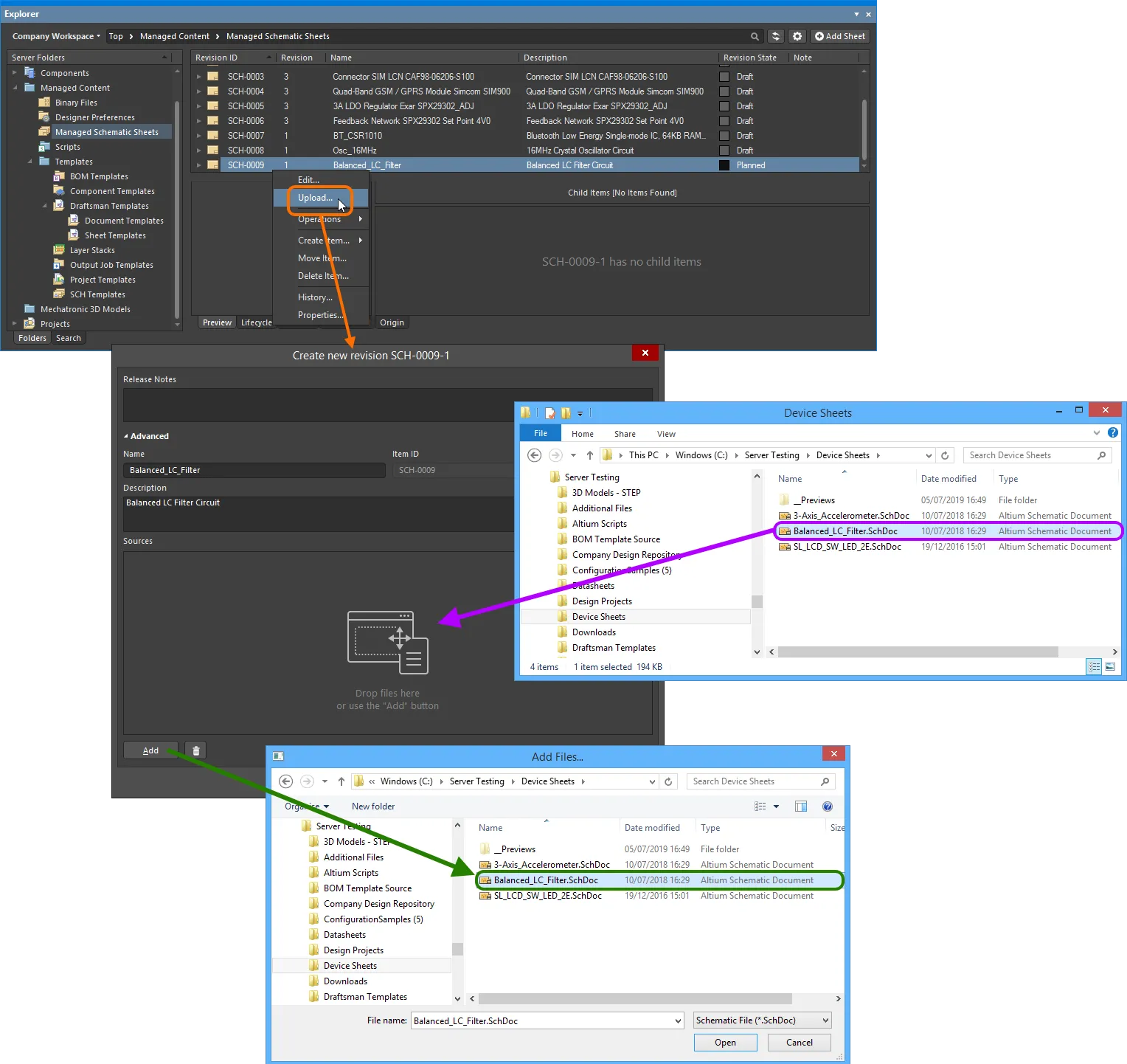Viewport: 1127px width, 1064px height.
Task: Open View ribbon tab in Device Sheets window
Action: 666,434
